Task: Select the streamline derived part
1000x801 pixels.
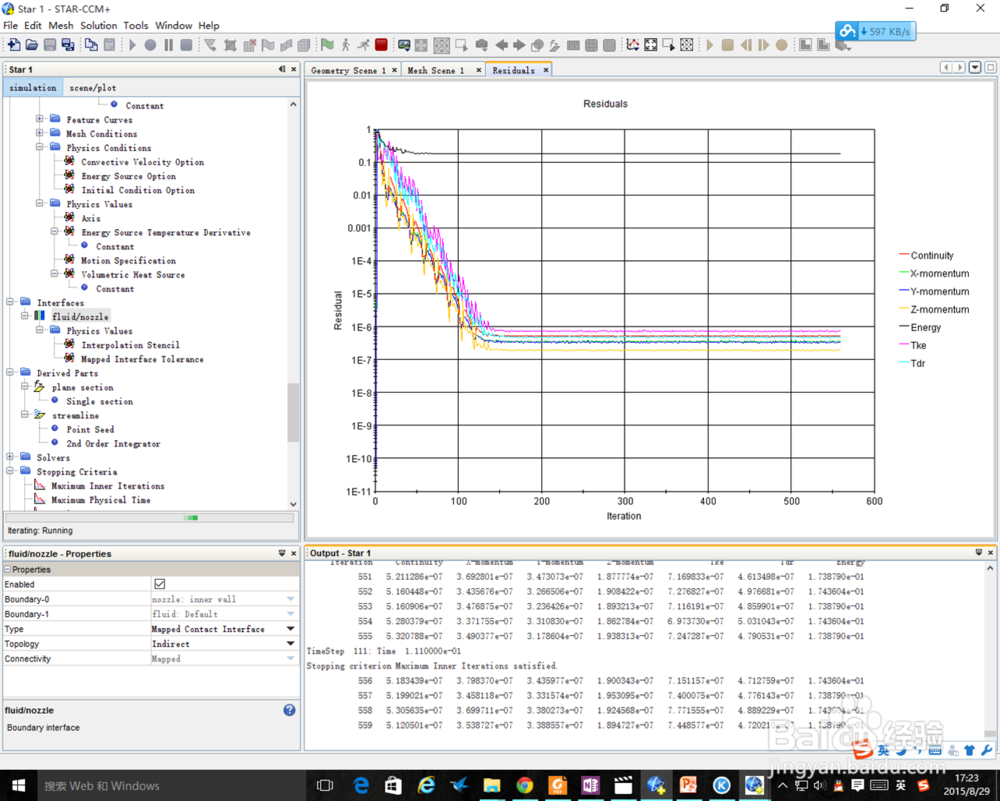Action: [75, 415]
